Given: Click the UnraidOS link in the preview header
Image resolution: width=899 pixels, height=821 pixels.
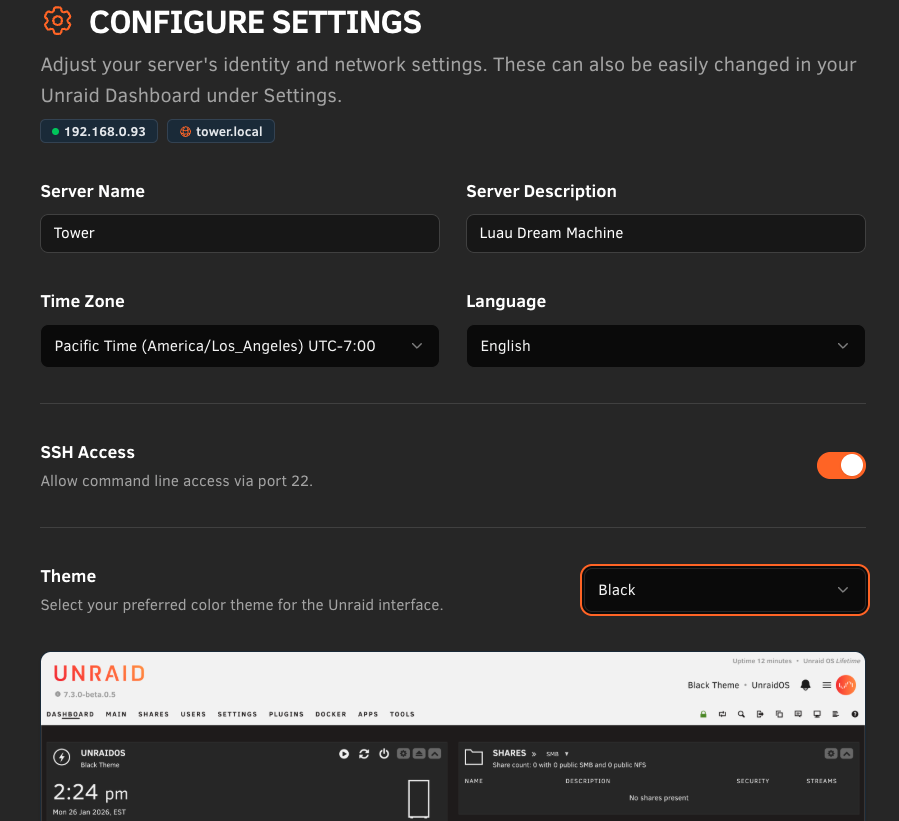Looking at the screenshot, I should coord(771,685).
